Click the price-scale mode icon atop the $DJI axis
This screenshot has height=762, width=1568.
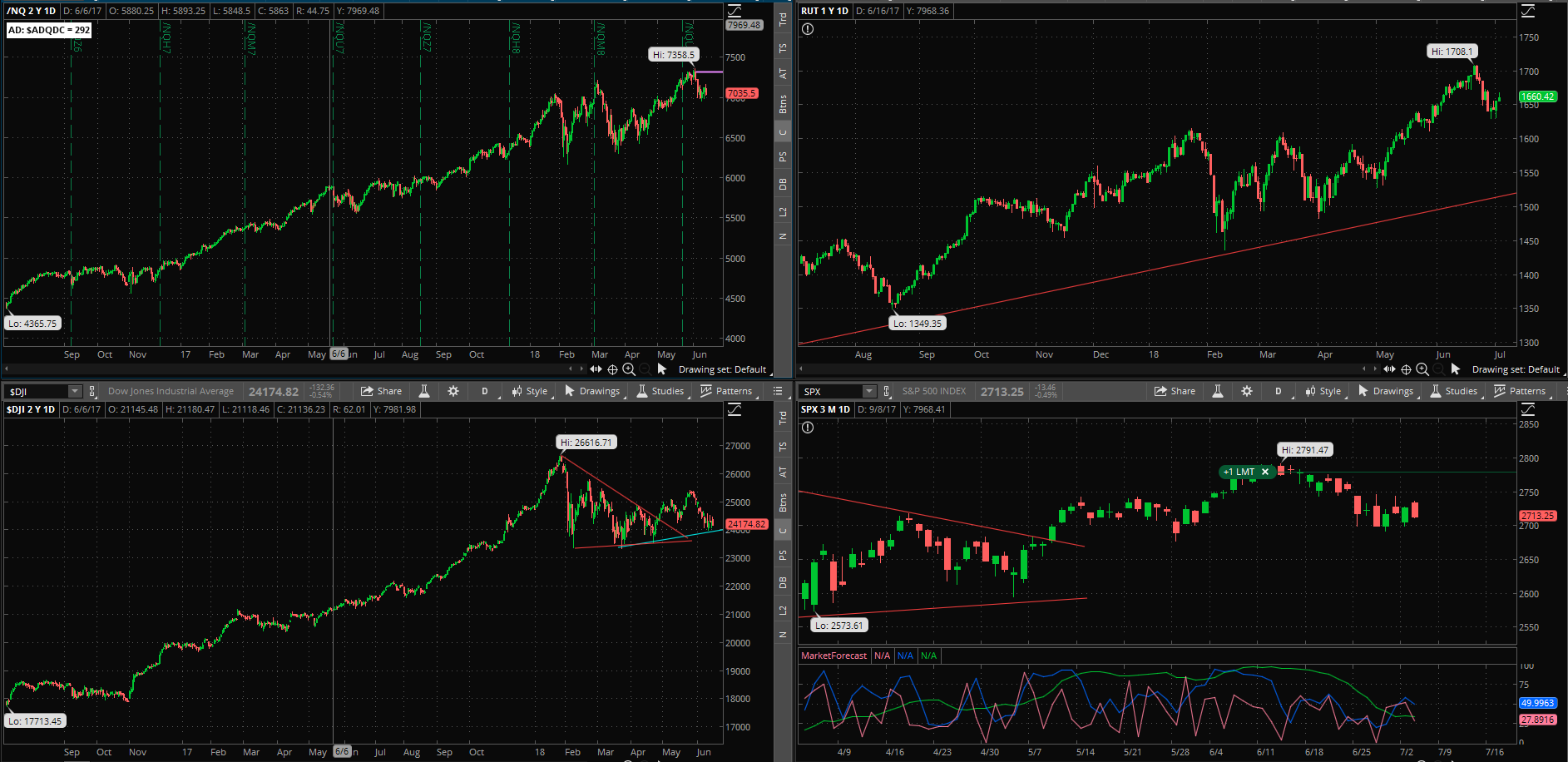coord(735,409)
